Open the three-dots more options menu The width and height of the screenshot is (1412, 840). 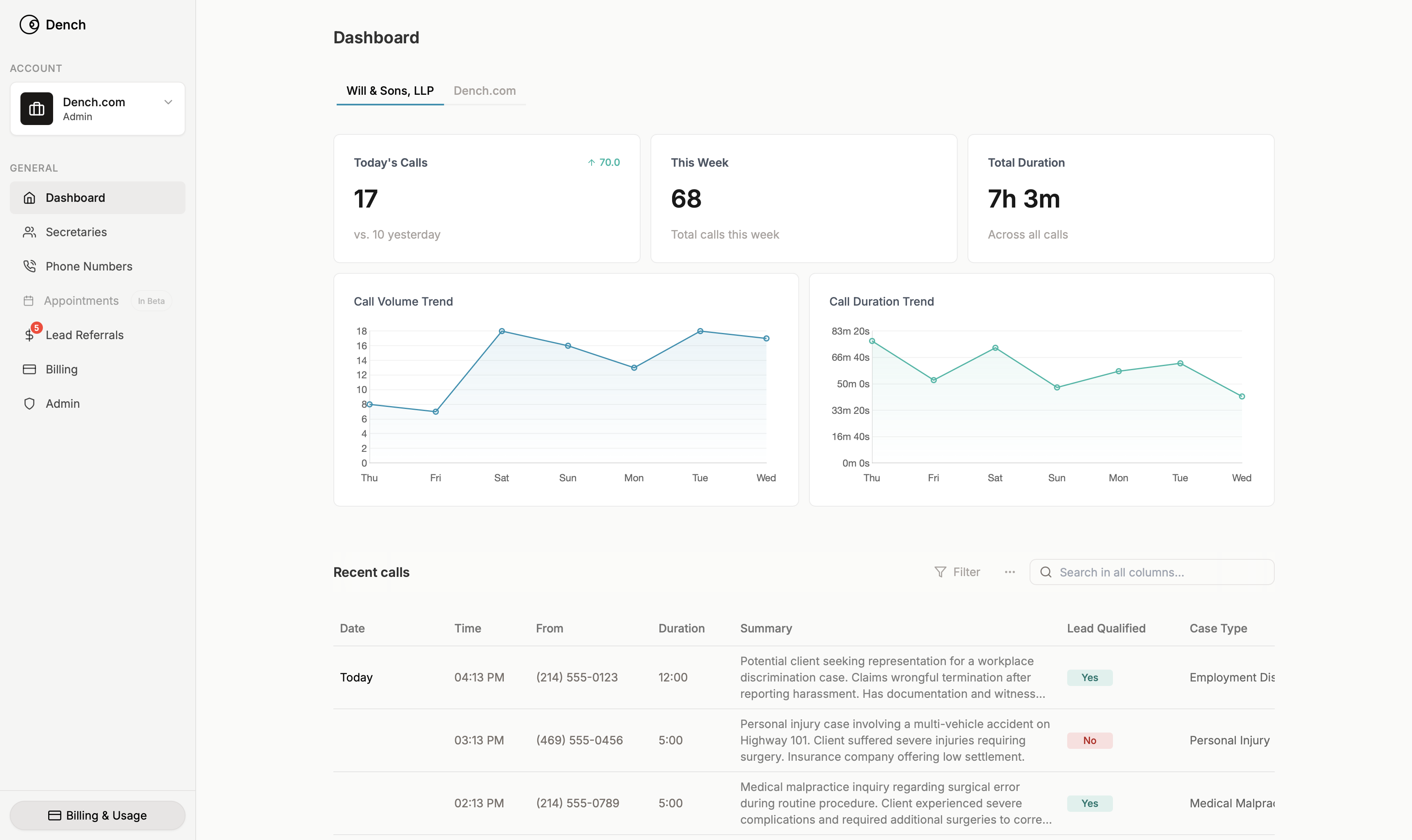1010,572
